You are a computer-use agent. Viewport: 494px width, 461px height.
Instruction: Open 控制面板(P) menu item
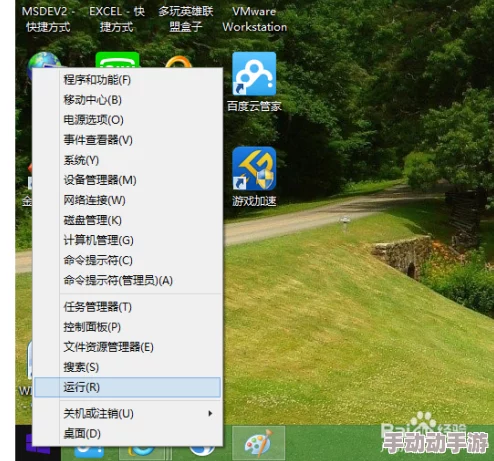127,327
